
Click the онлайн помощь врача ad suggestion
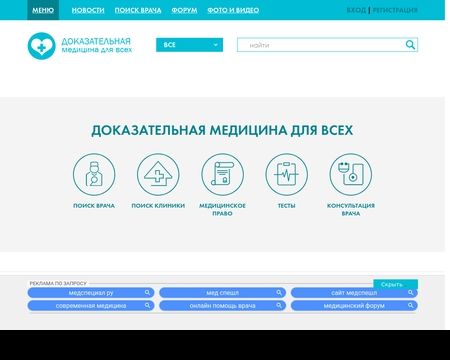pos(222,305)
